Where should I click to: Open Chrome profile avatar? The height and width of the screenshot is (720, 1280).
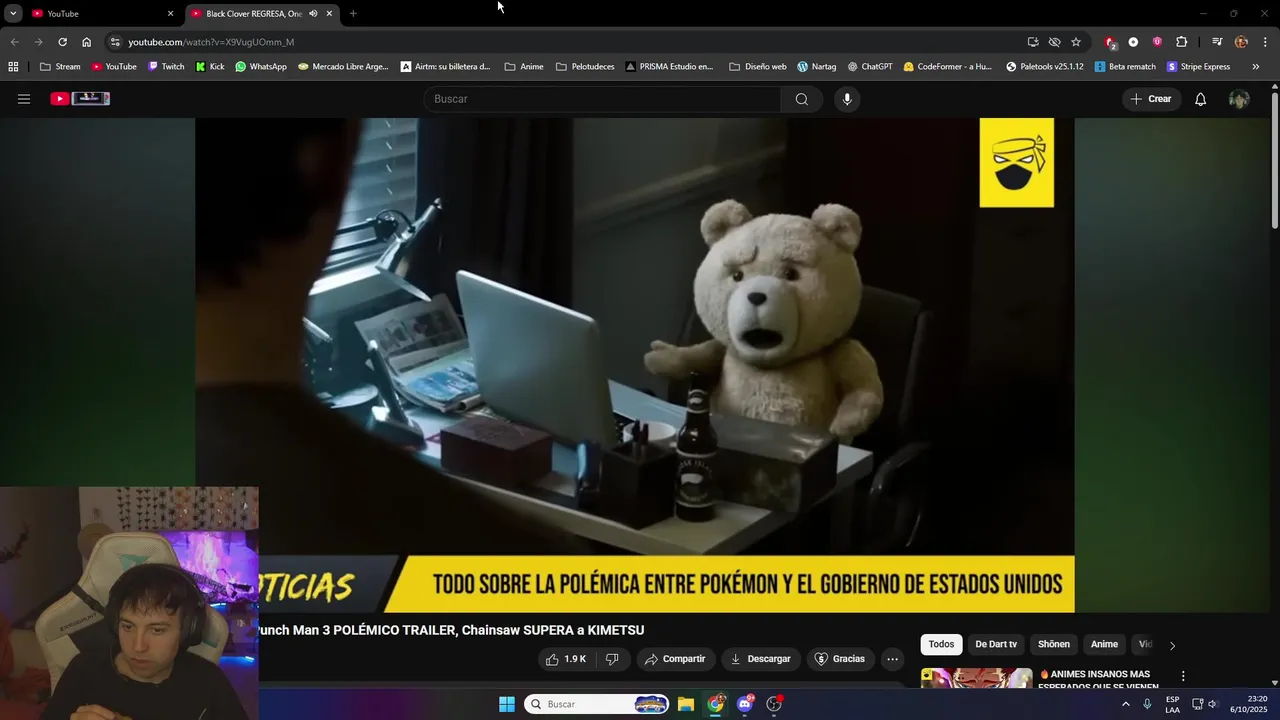[x=1241, y=42]
